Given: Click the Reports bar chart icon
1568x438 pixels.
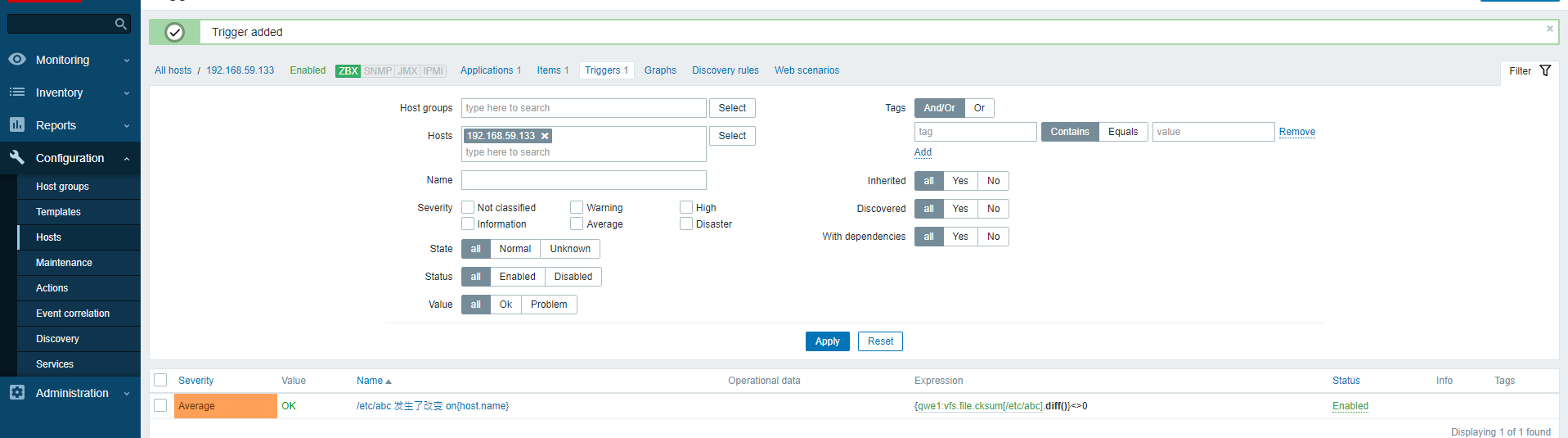Looking at the screenshot, I should [16, 124].
